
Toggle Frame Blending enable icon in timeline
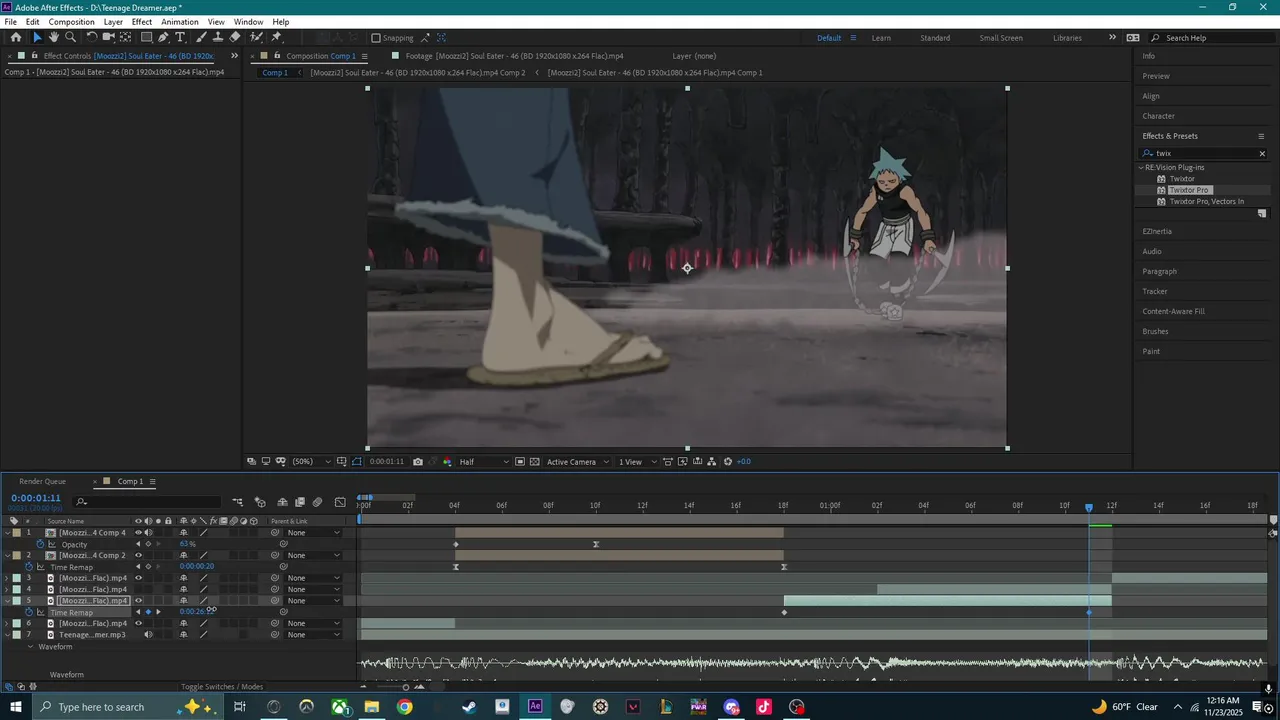tap(299, 502)
